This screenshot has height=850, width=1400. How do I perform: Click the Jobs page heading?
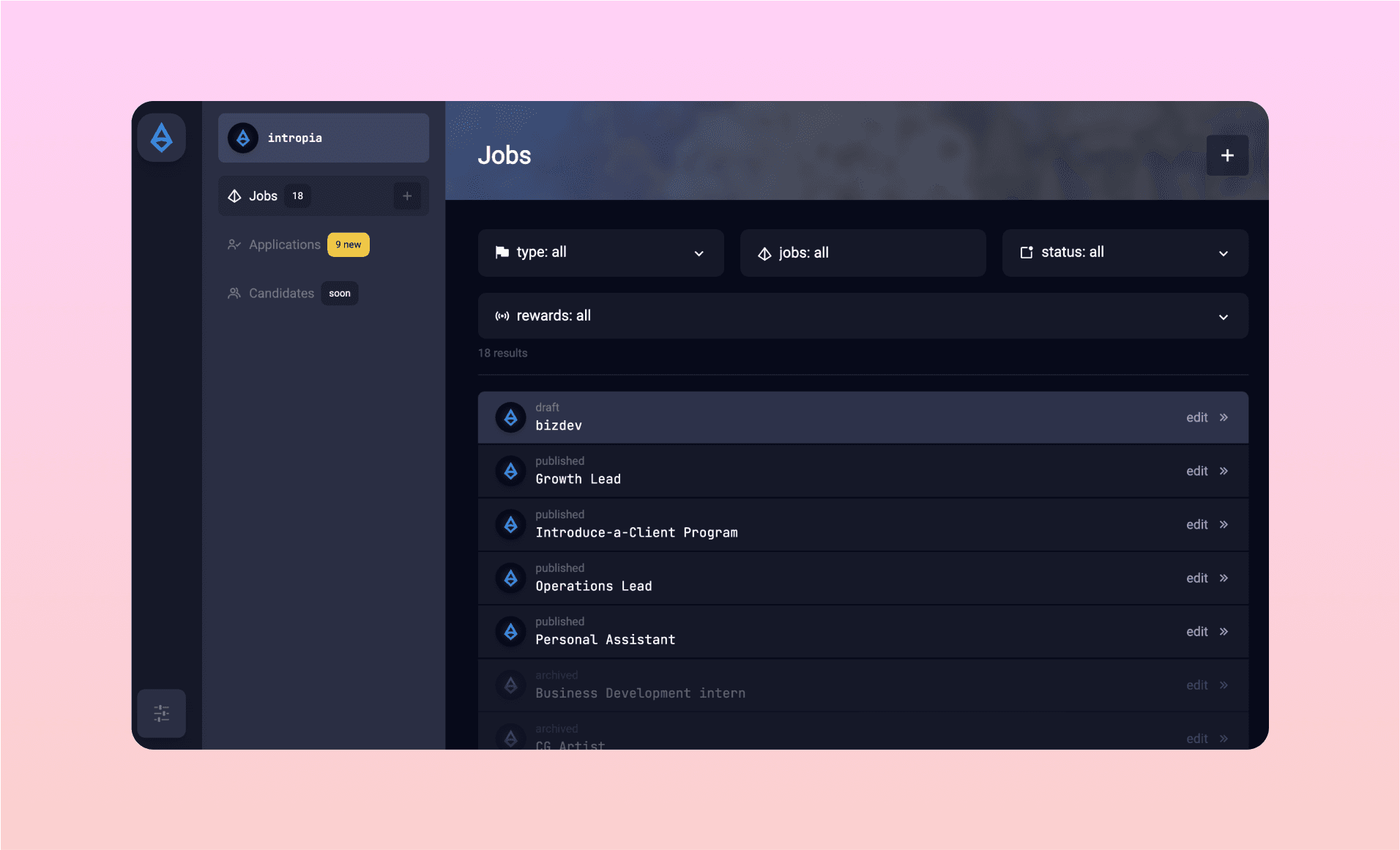point(504,155)
